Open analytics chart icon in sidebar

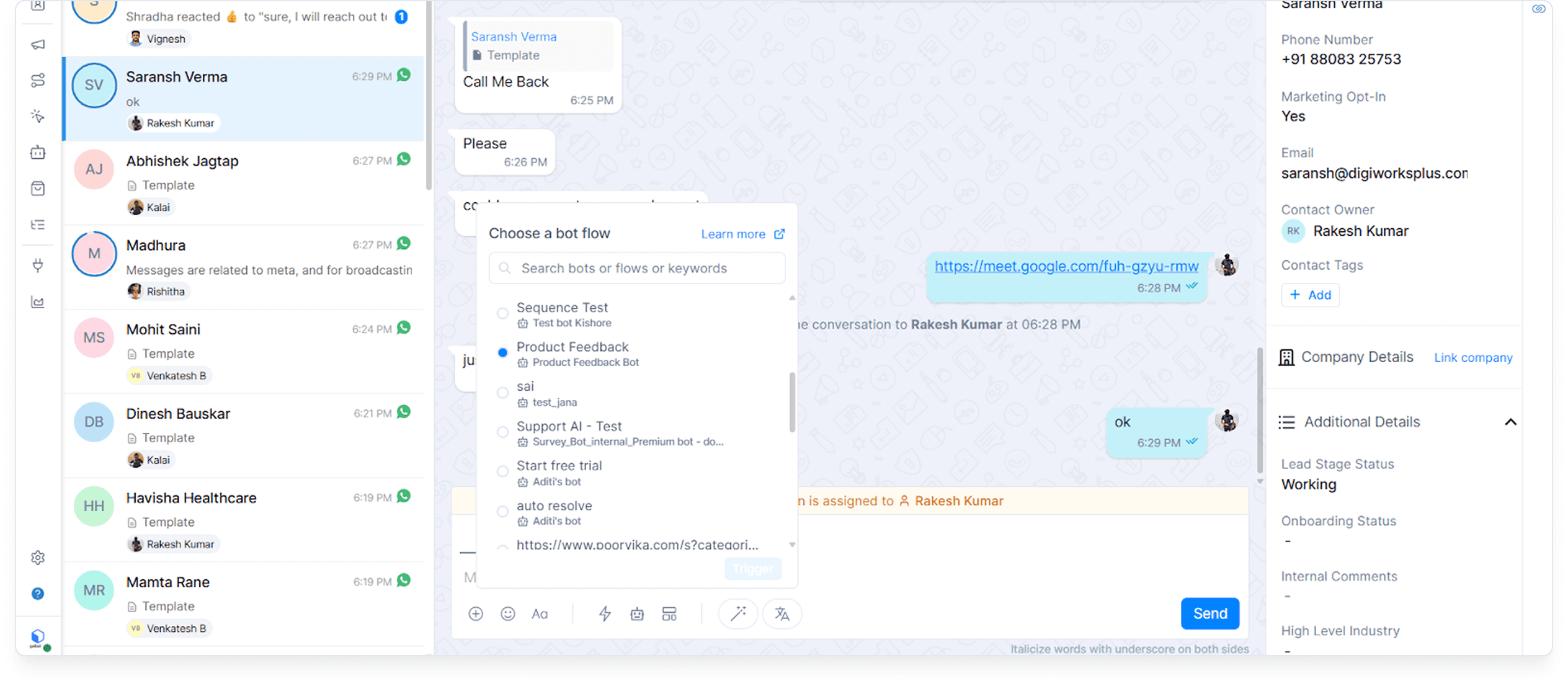38,302
